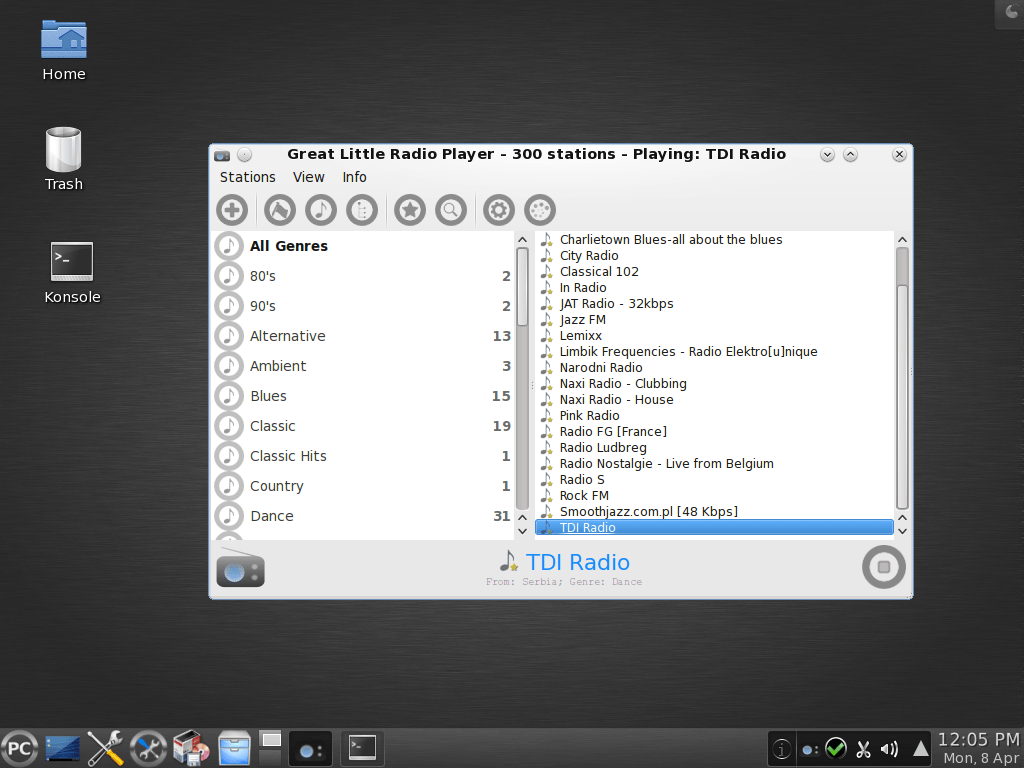Click the genre list down scroll arrow
Image resolution: width=1024 pixels, height=768 pixels.
tap(522, 531)
